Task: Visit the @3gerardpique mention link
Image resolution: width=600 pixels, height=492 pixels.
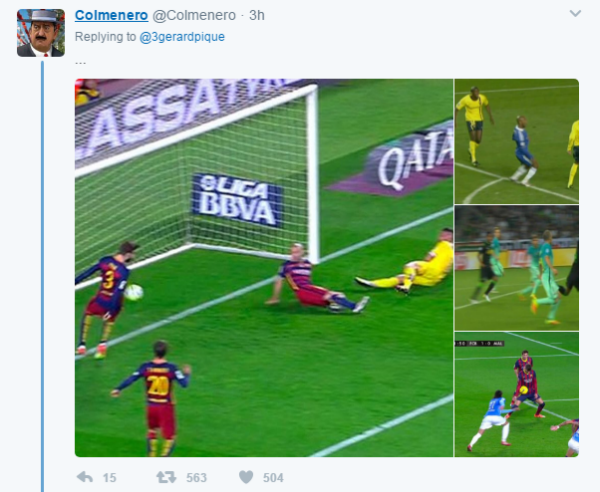Action: (x=182, y=37)
